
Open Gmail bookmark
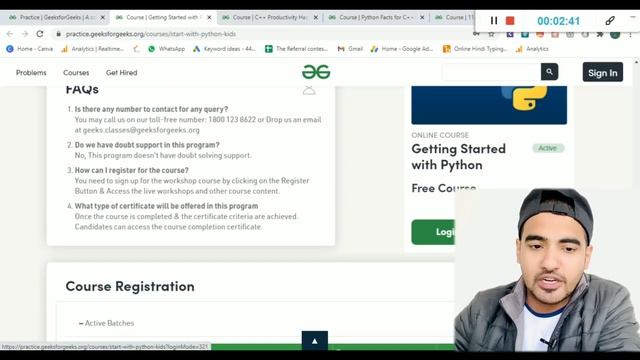click(x=350, y=49)
